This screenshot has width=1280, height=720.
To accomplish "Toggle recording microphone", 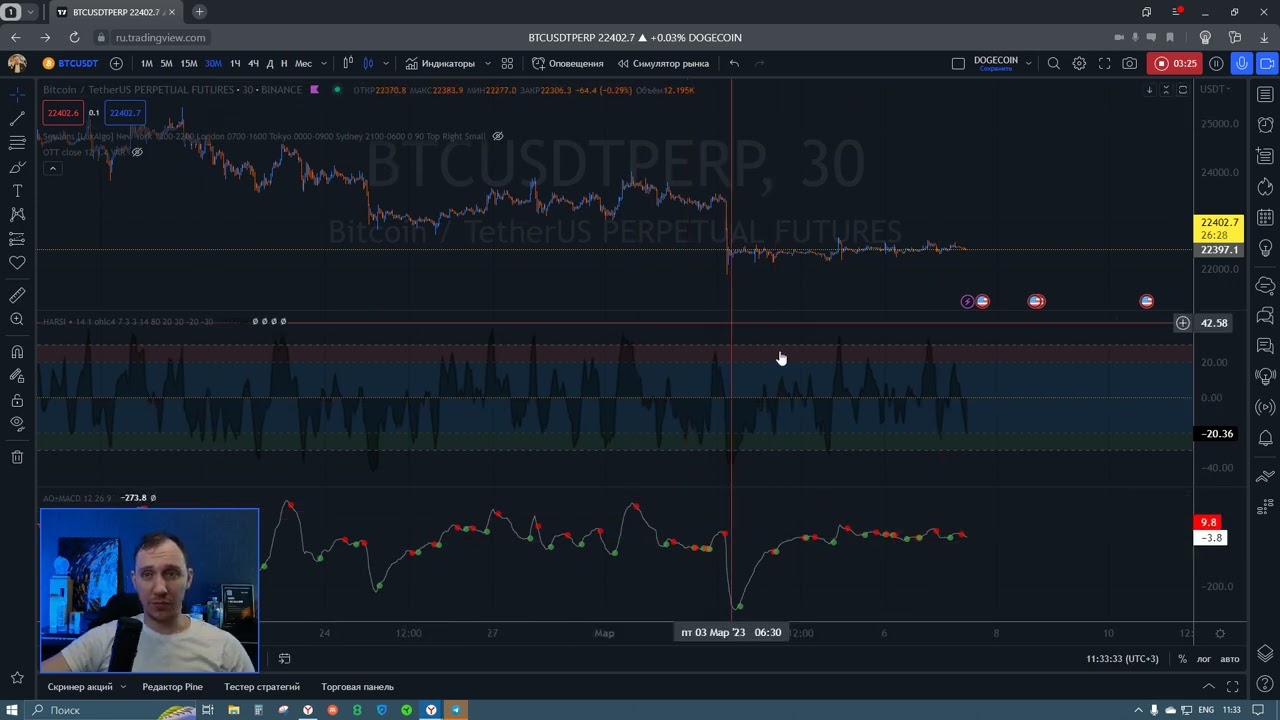I will (1242, 63).
